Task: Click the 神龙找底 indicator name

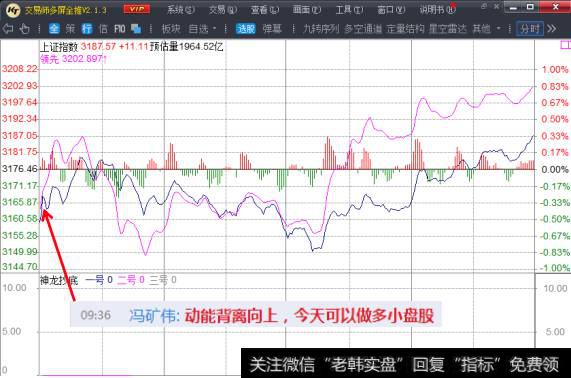Action: 59,280
